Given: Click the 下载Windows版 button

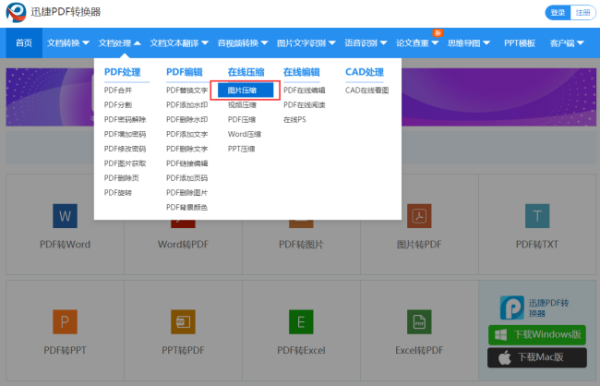Looking at the screenshot, I should pos(537,335).
